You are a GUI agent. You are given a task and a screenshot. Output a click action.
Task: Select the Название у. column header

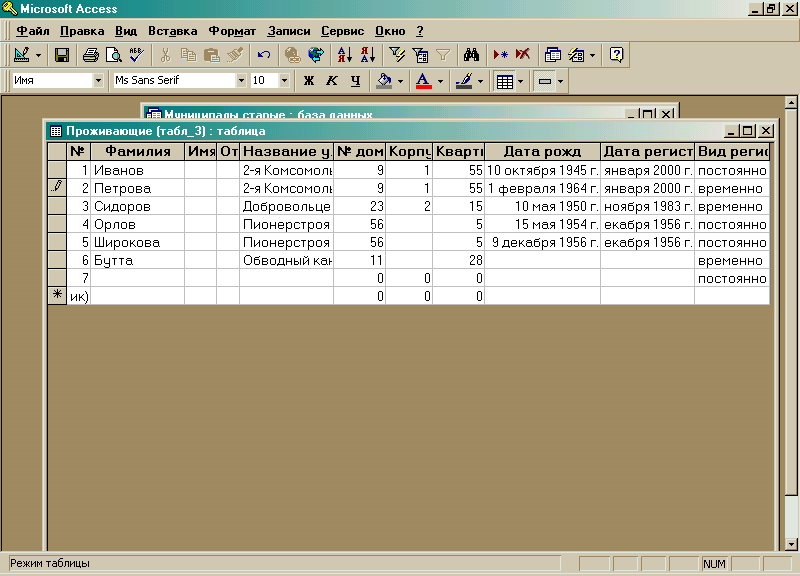(x=286, y=152)
